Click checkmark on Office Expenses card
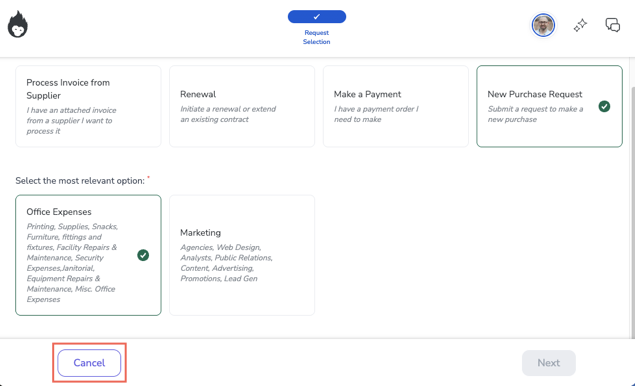The height and width of the screenshot is (386, 635). click(143, 255)
